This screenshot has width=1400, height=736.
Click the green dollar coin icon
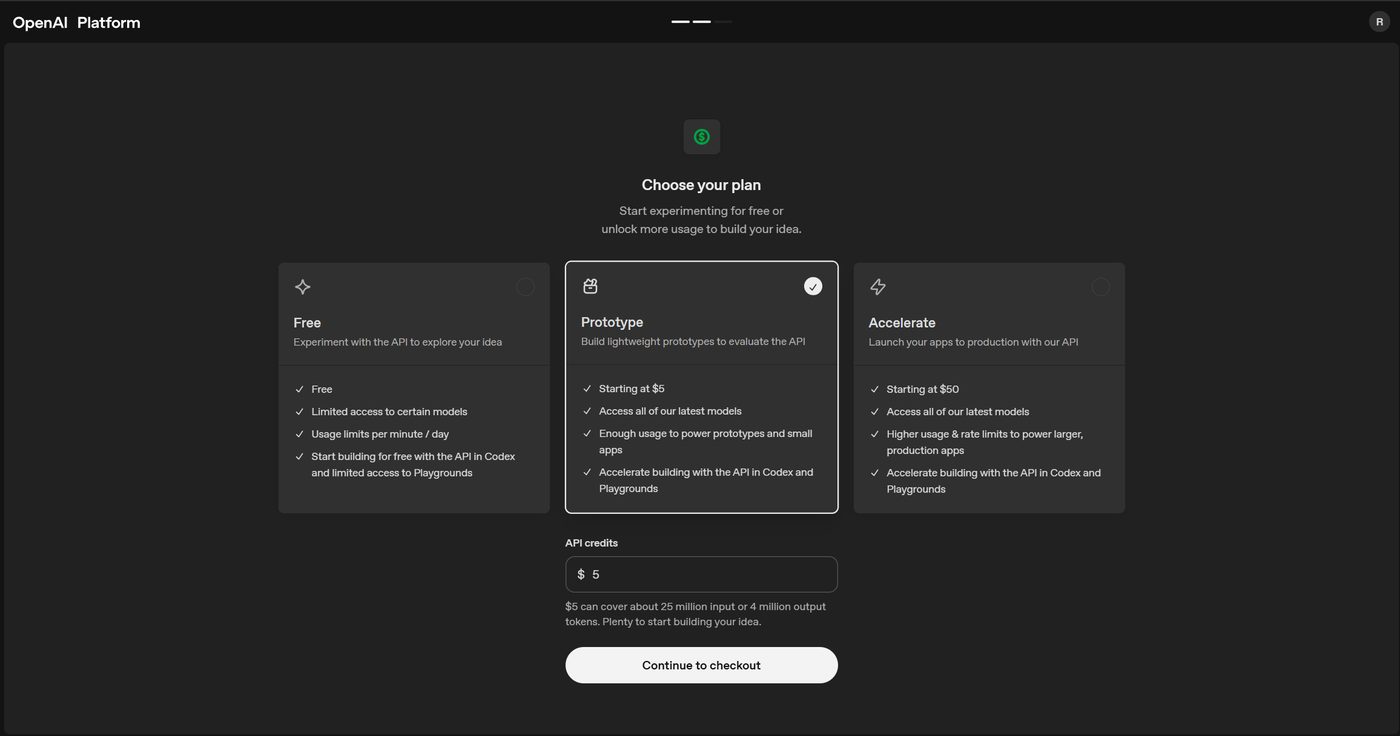coord(701,137)
